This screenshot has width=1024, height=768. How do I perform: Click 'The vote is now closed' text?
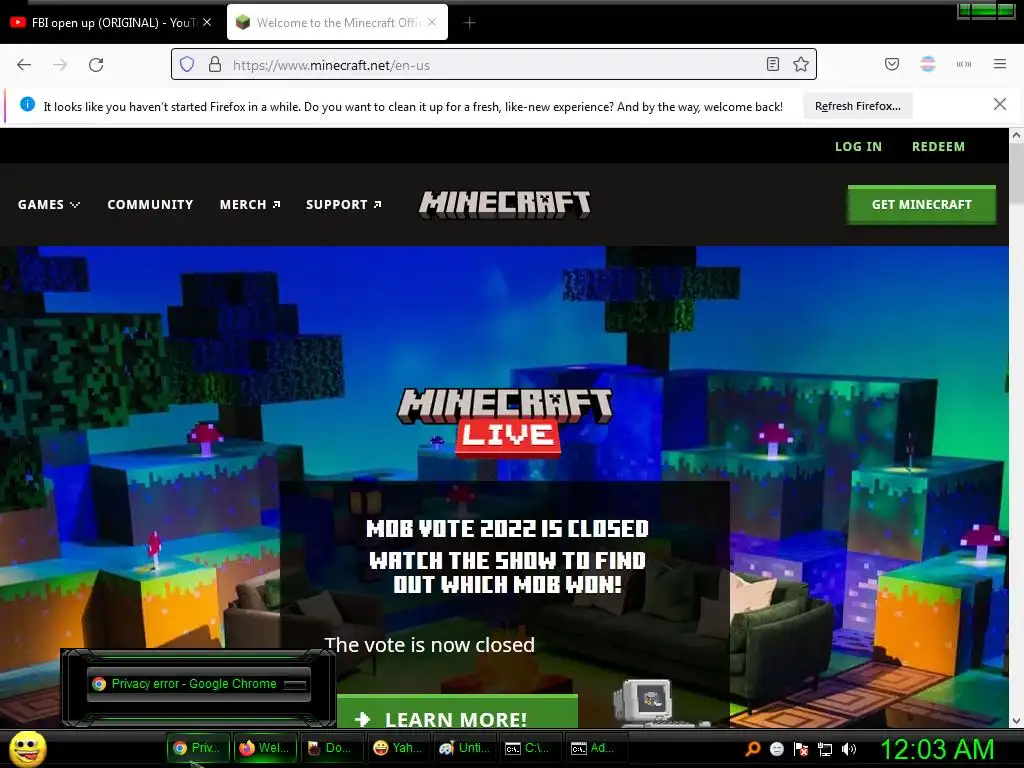tap(430, 645)
